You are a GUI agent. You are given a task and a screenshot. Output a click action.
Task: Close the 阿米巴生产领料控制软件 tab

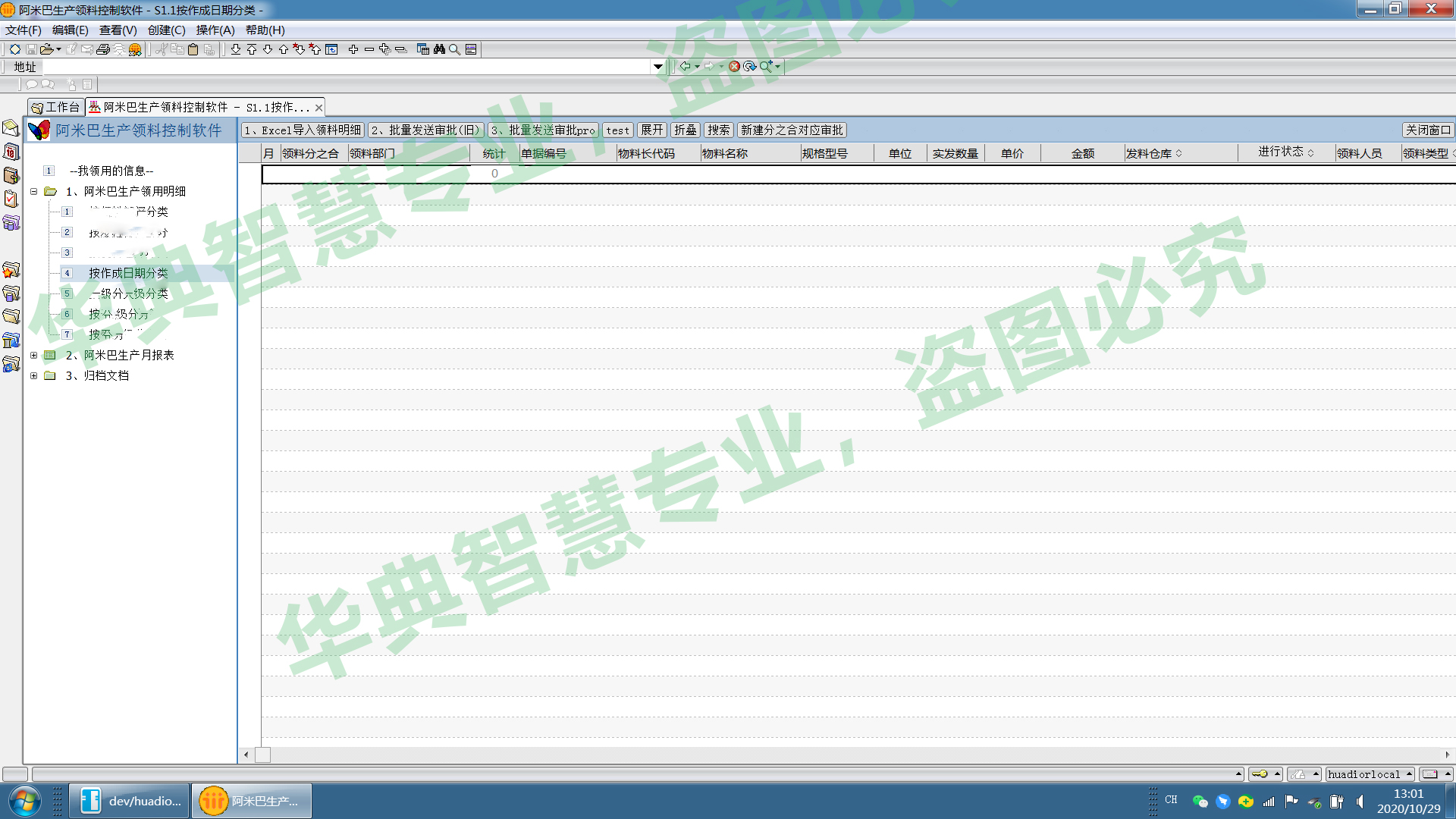(318, 108)
